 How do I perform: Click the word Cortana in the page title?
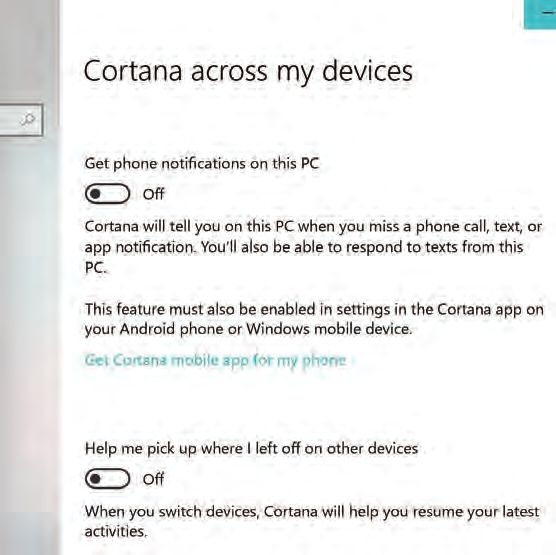click(x=133, y=71)
